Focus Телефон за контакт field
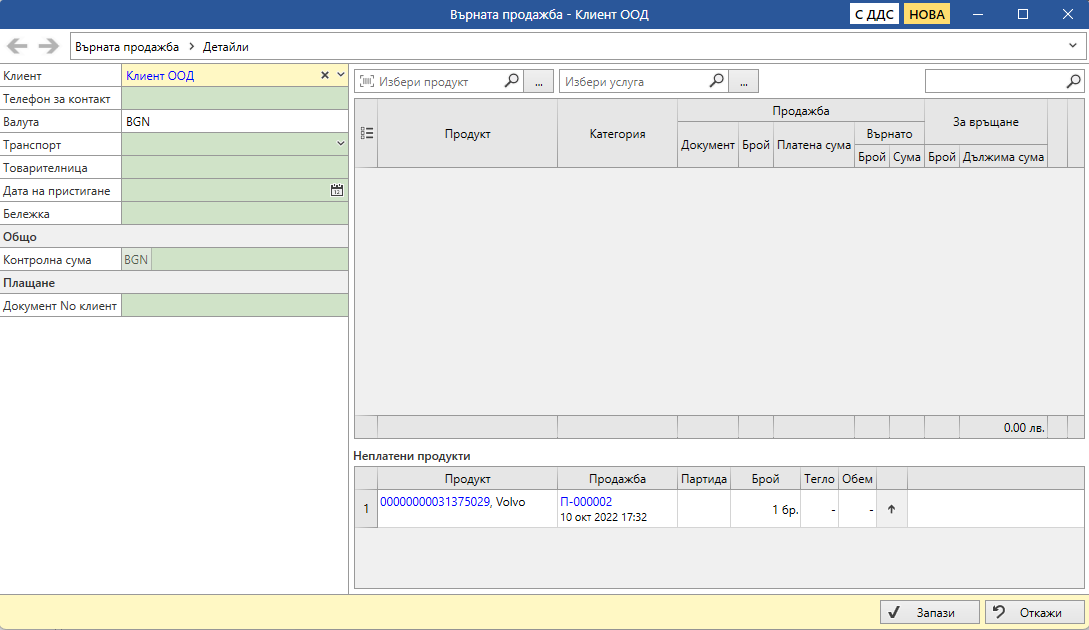 [x=235, y=99]
